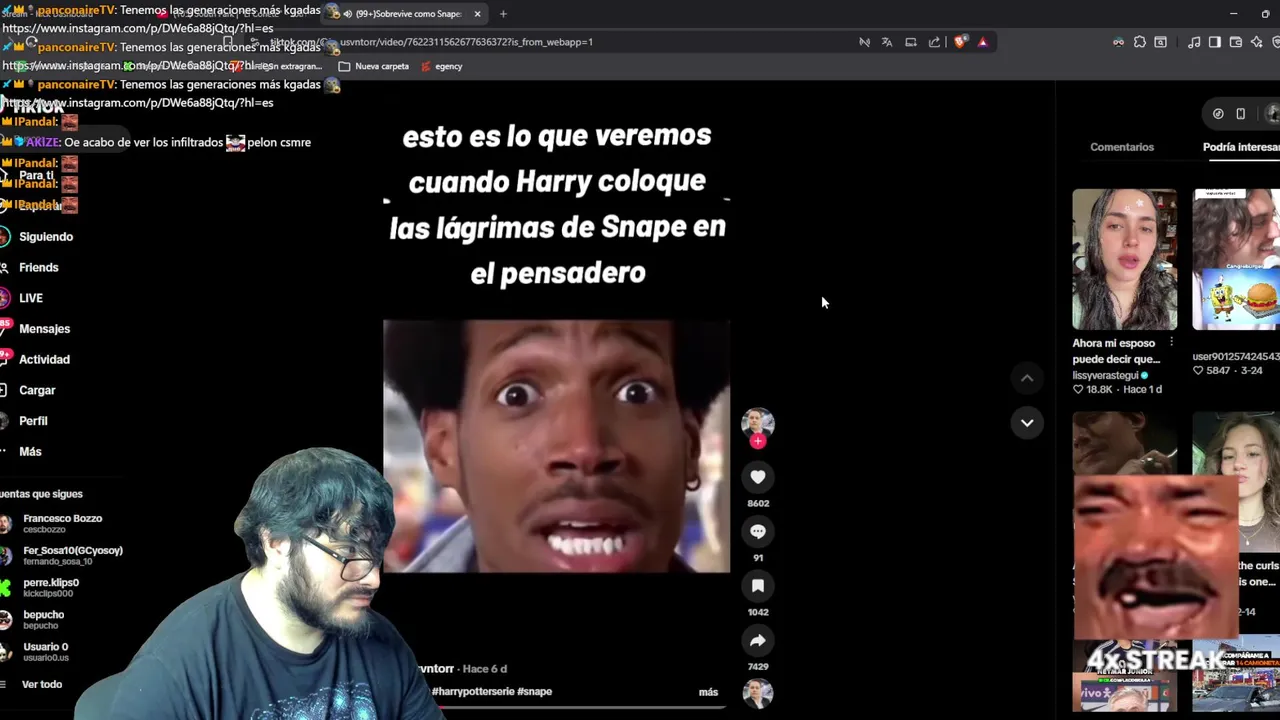The image size is (1280, 720).
Task: Click the Brave Rewards triangle icon
Action: [x=983, y=42]
